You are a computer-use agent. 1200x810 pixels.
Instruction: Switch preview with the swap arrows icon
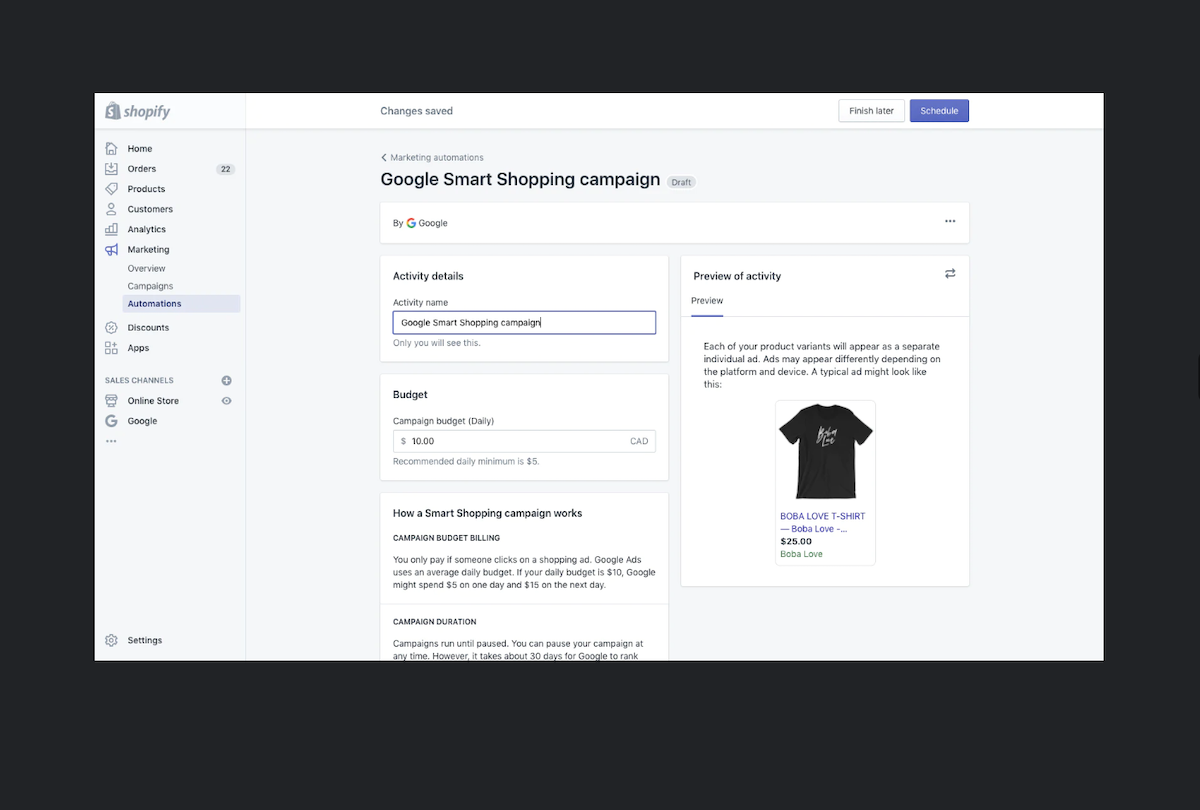[950, 274]
